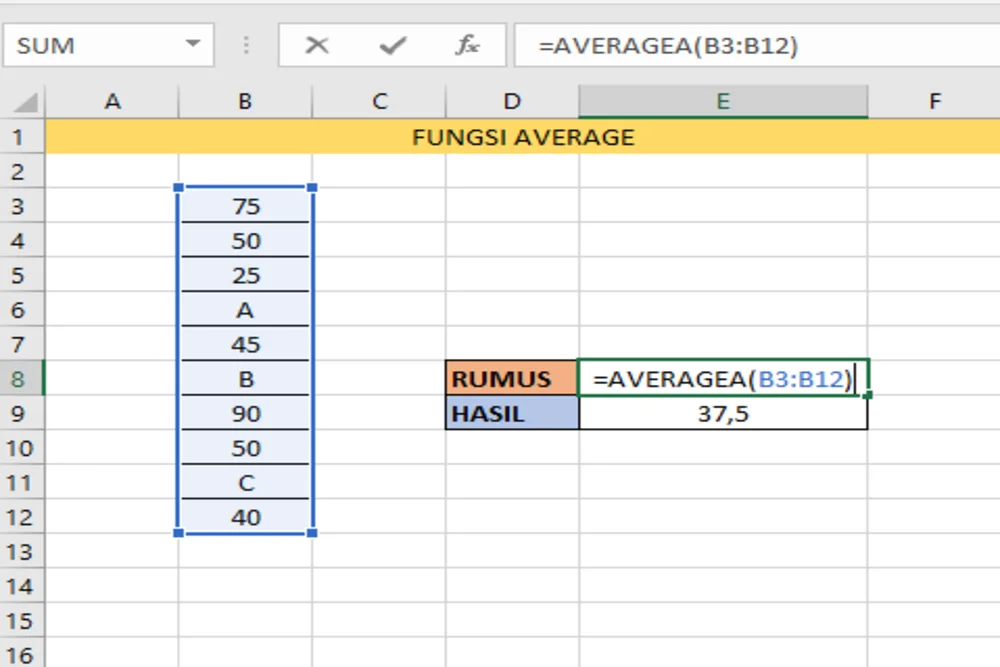The image size is (1000, 667).
Task: Click cell B5 containing 25
Action: tap(246, 275)
